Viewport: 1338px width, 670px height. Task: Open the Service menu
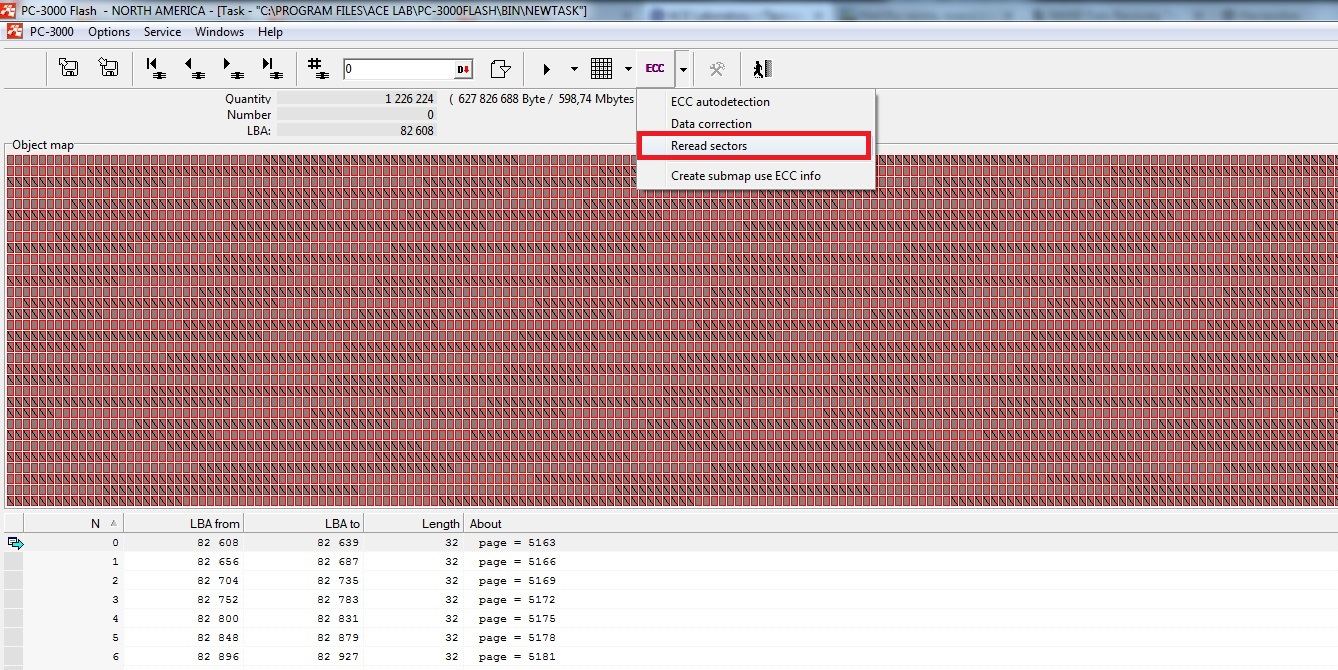click(x=162, y=31)
